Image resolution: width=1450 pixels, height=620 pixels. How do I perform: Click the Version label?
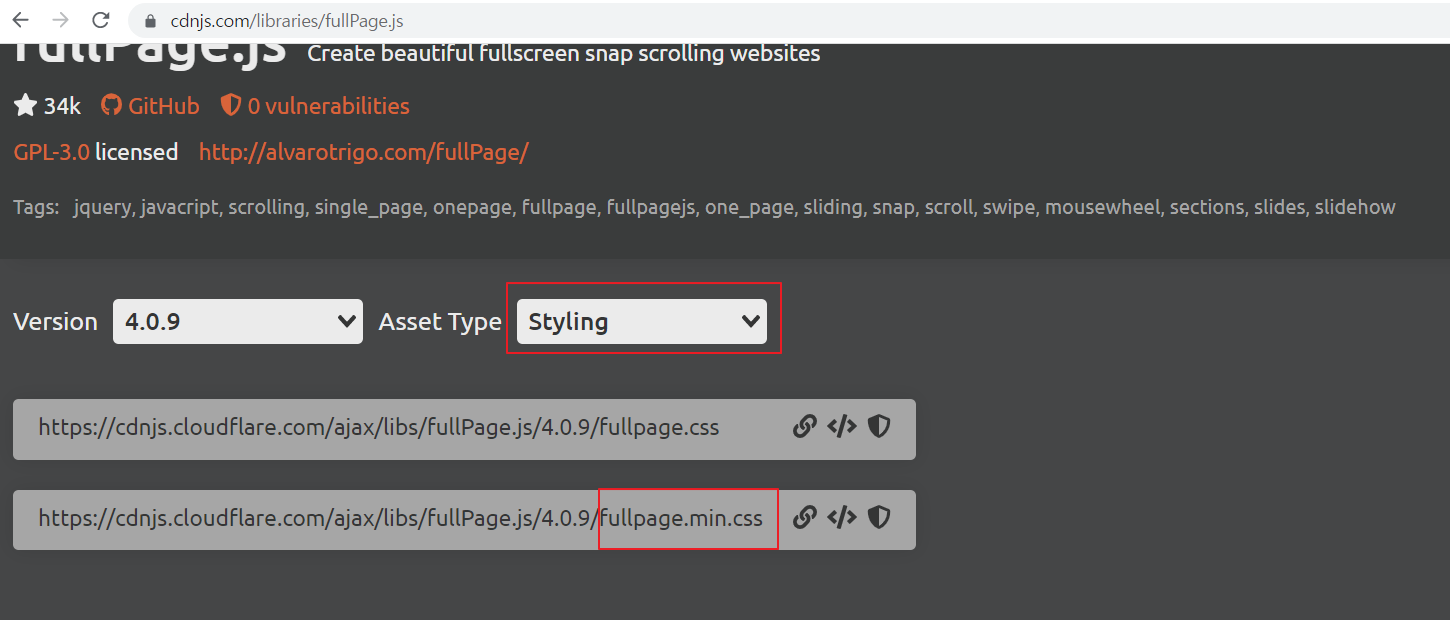click(56, 322)
